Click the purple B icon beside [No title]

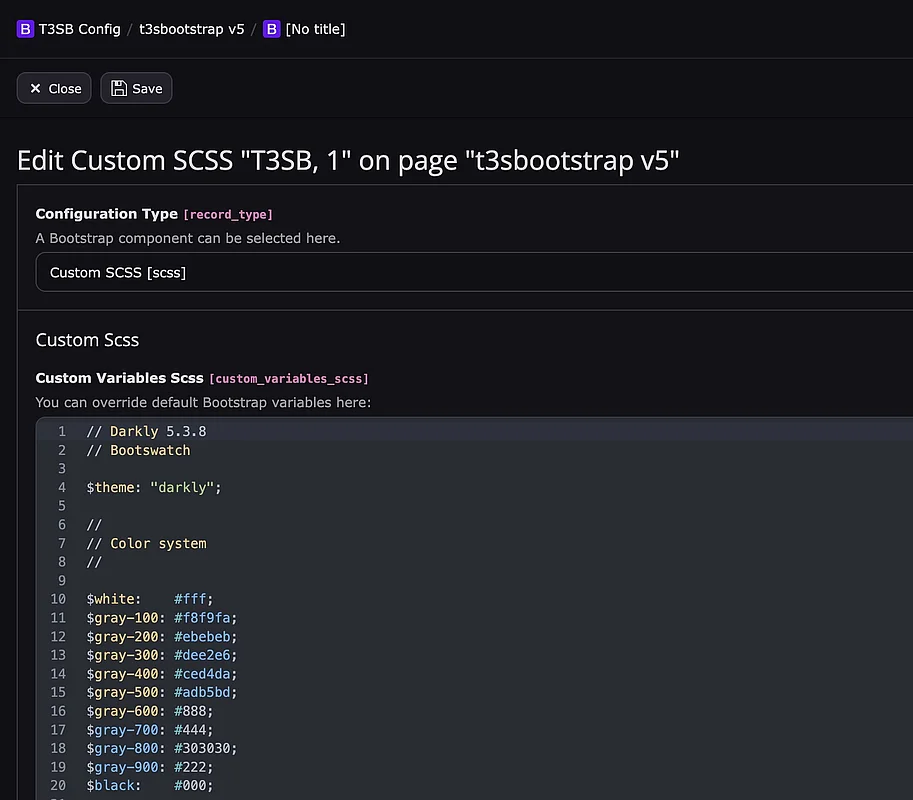[x=271, y=29]
